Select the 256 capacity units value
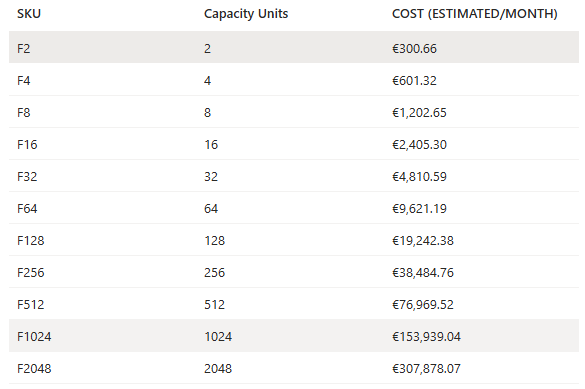The height and width of the screenshot is (389, 585). coord(215,273)
